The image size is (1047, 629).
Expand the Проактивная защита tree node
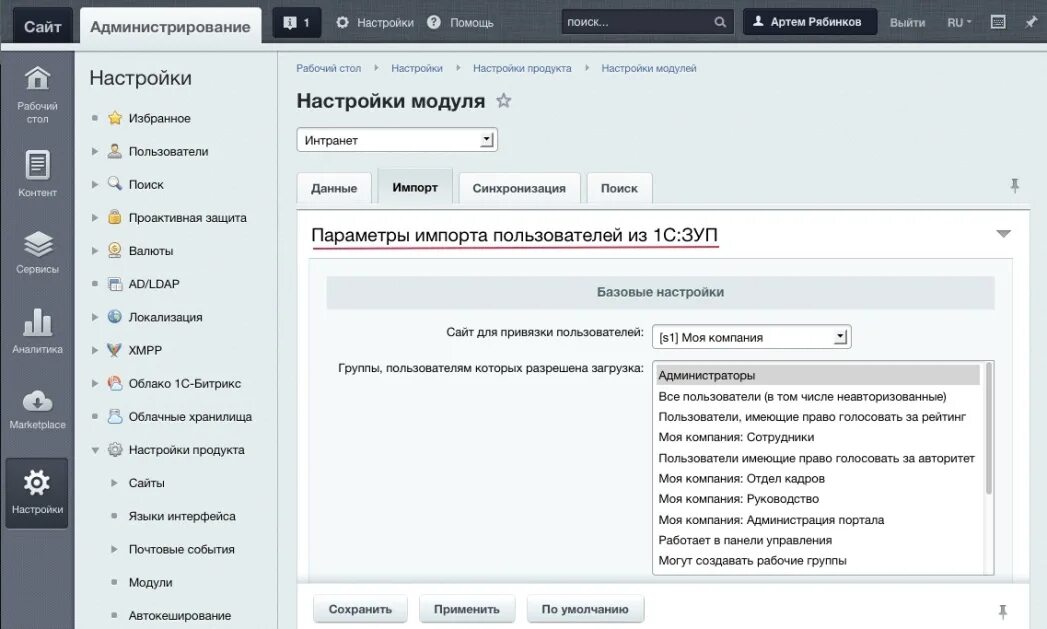tap(95, 218)
